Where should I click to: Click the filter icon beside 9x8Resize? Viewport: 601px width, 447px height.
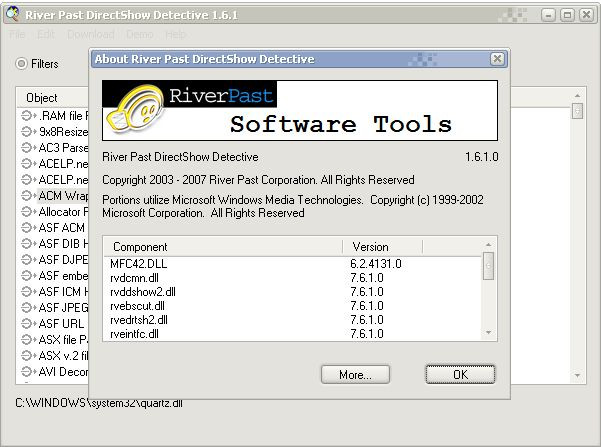28,131
